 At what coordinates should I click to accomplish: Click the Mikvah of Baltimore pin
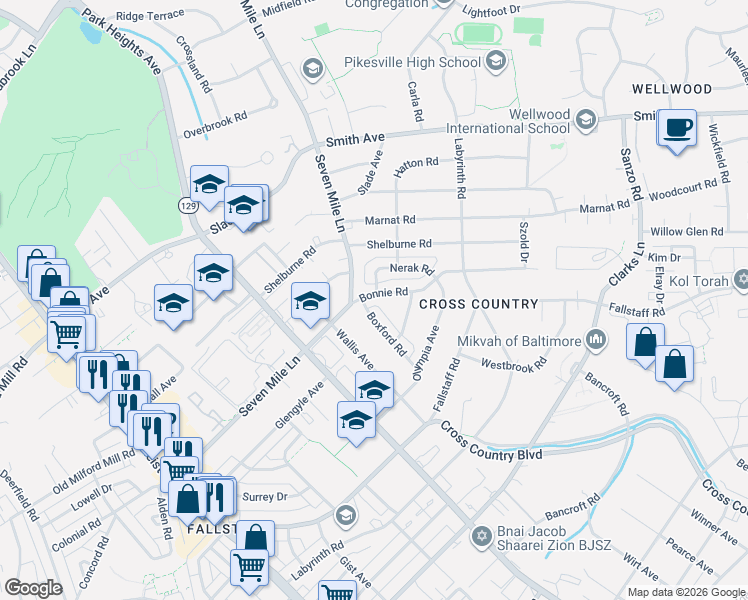point(596,340)
